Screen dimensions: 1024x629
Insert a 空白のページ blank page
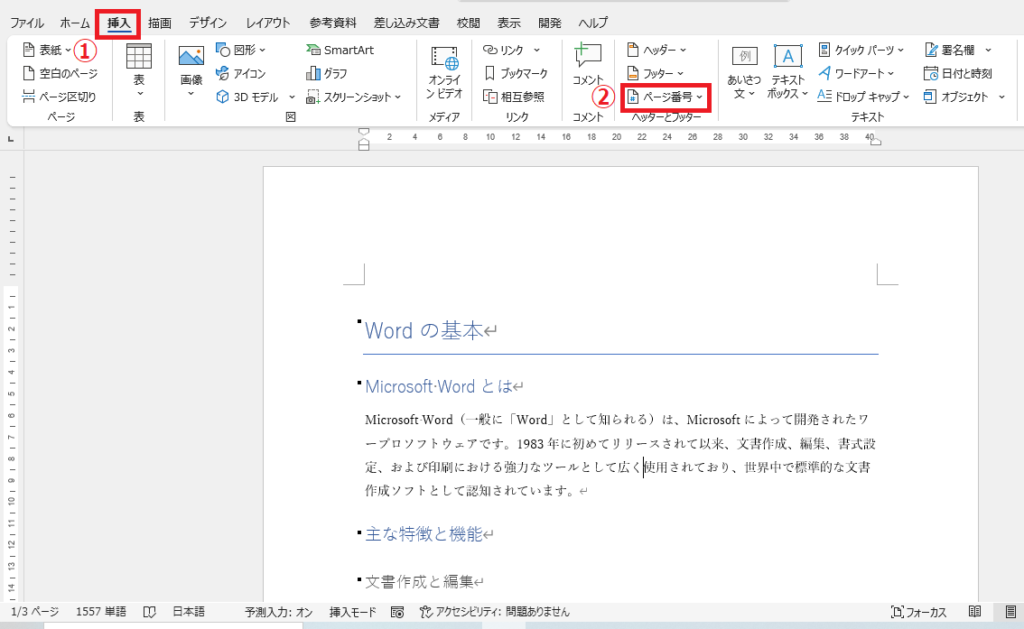coord(60,73)
